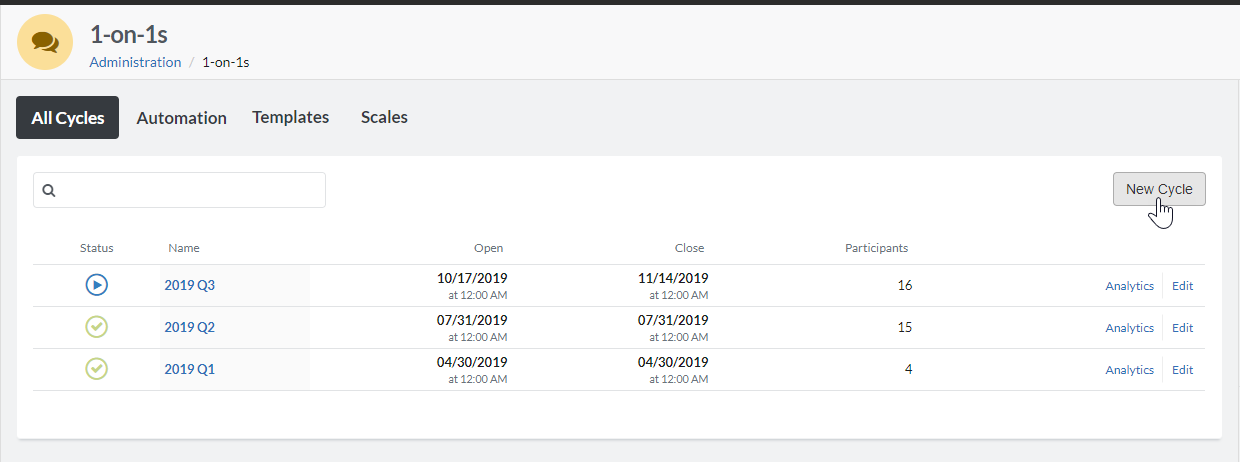Click the magnifier icon in search box
Image resolution: width=1240 pixels, height=462 pixels.
pyautogui.click(x=49, y=190)
